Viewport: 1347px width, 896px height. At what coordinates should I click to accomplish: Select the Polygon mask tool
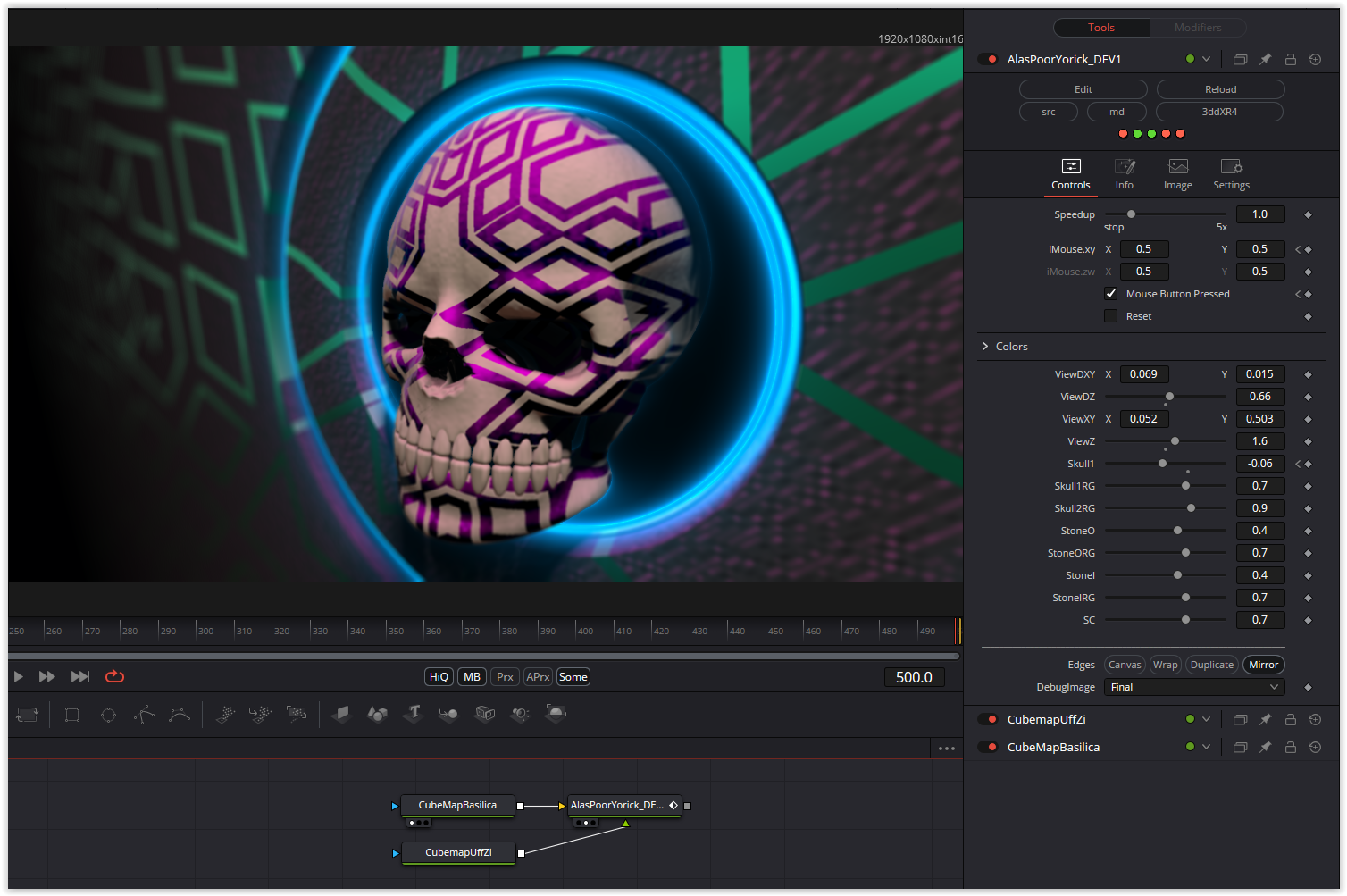pyautogui.click(x=144, y=715)
